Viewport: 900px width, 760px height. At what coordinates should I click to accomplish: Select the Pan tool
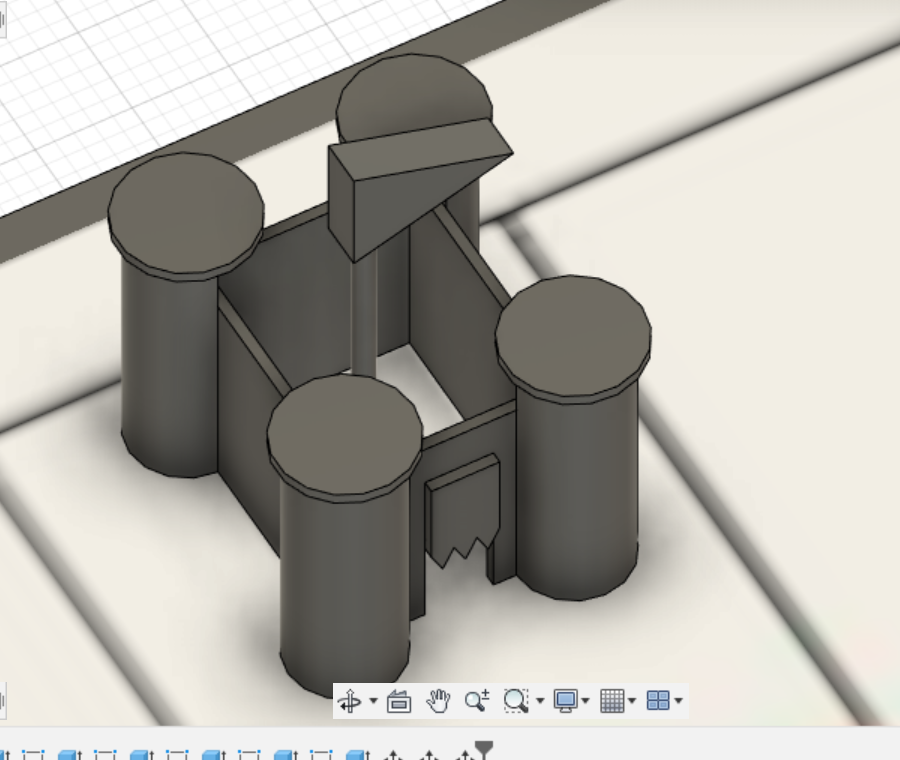tap(438, 700)
